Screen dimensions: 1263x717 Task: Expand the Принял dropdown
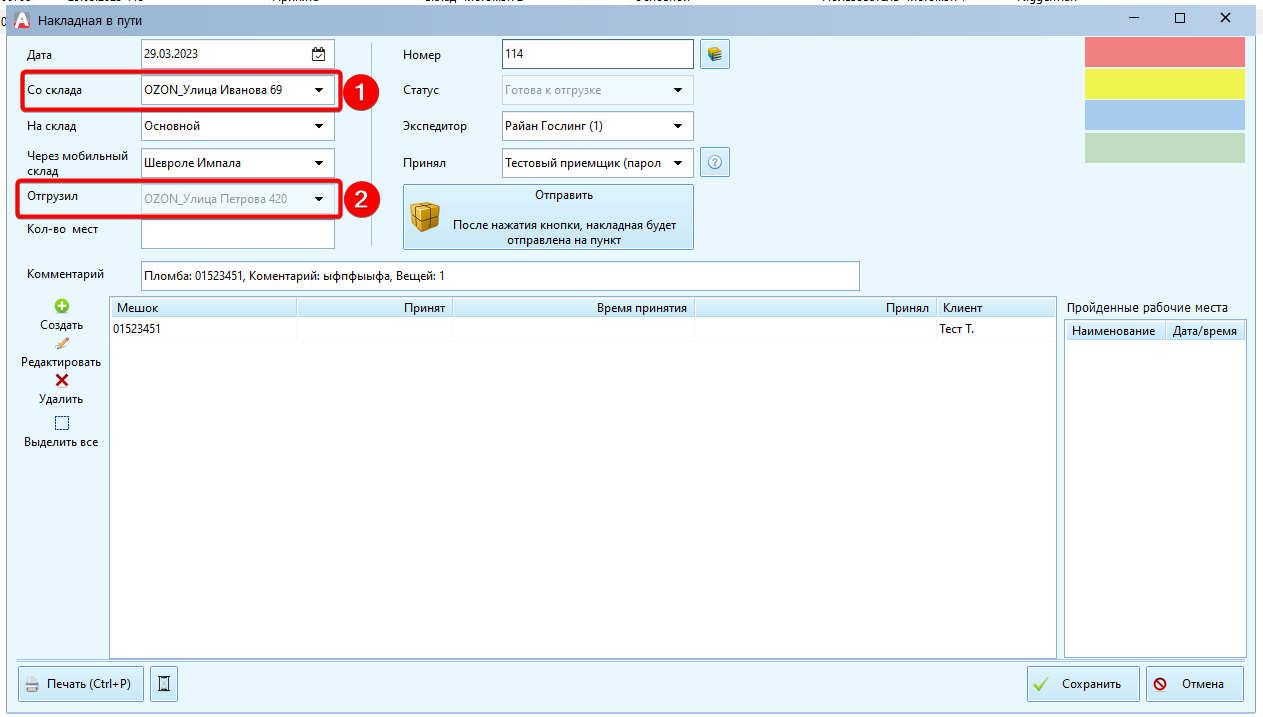pyautogui.click(x=678, y=162)
